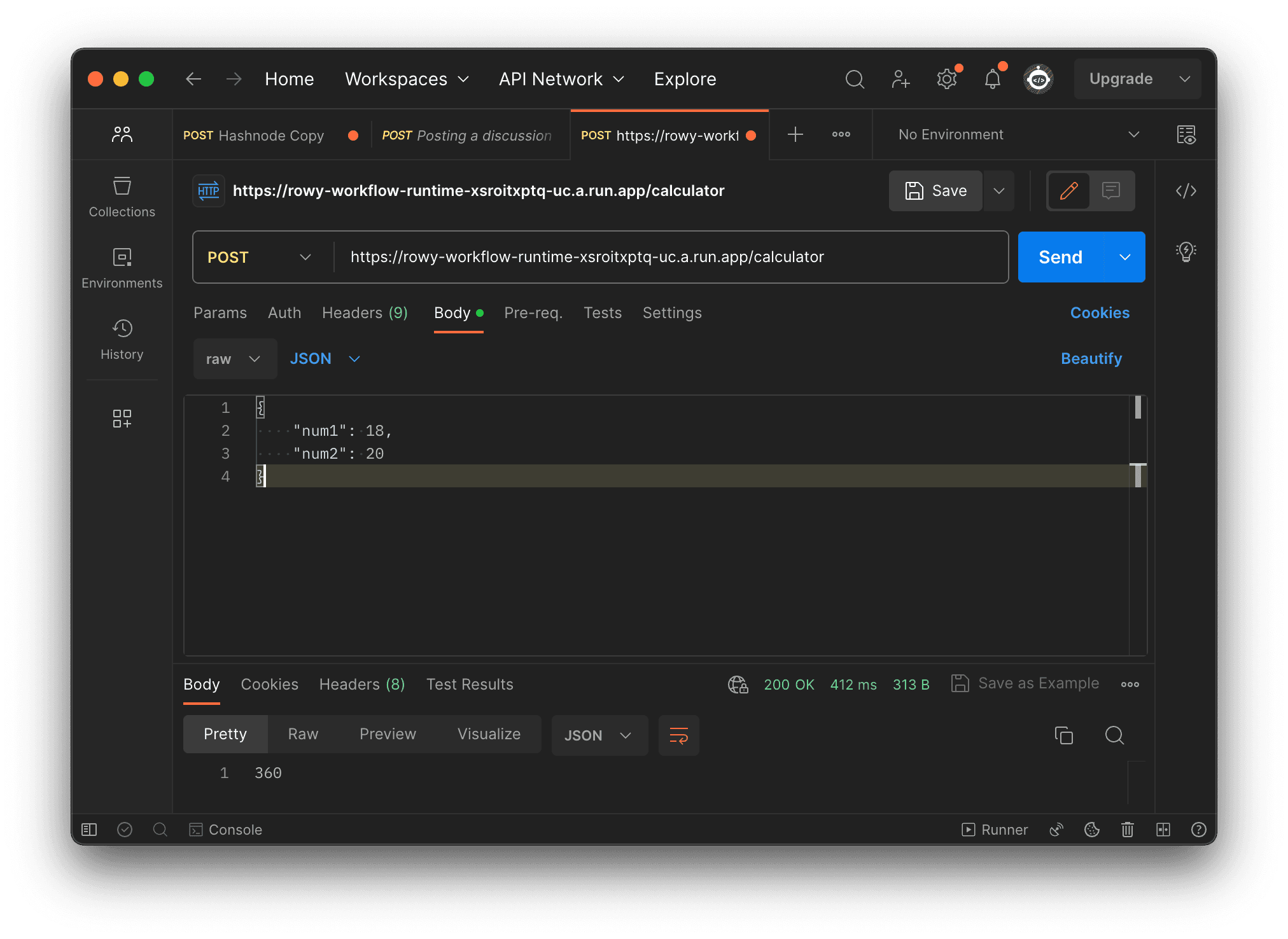Open the Cookies manager icon in status bar
The width and height of the screenshot is (1288, 939).
(1092, 830)
